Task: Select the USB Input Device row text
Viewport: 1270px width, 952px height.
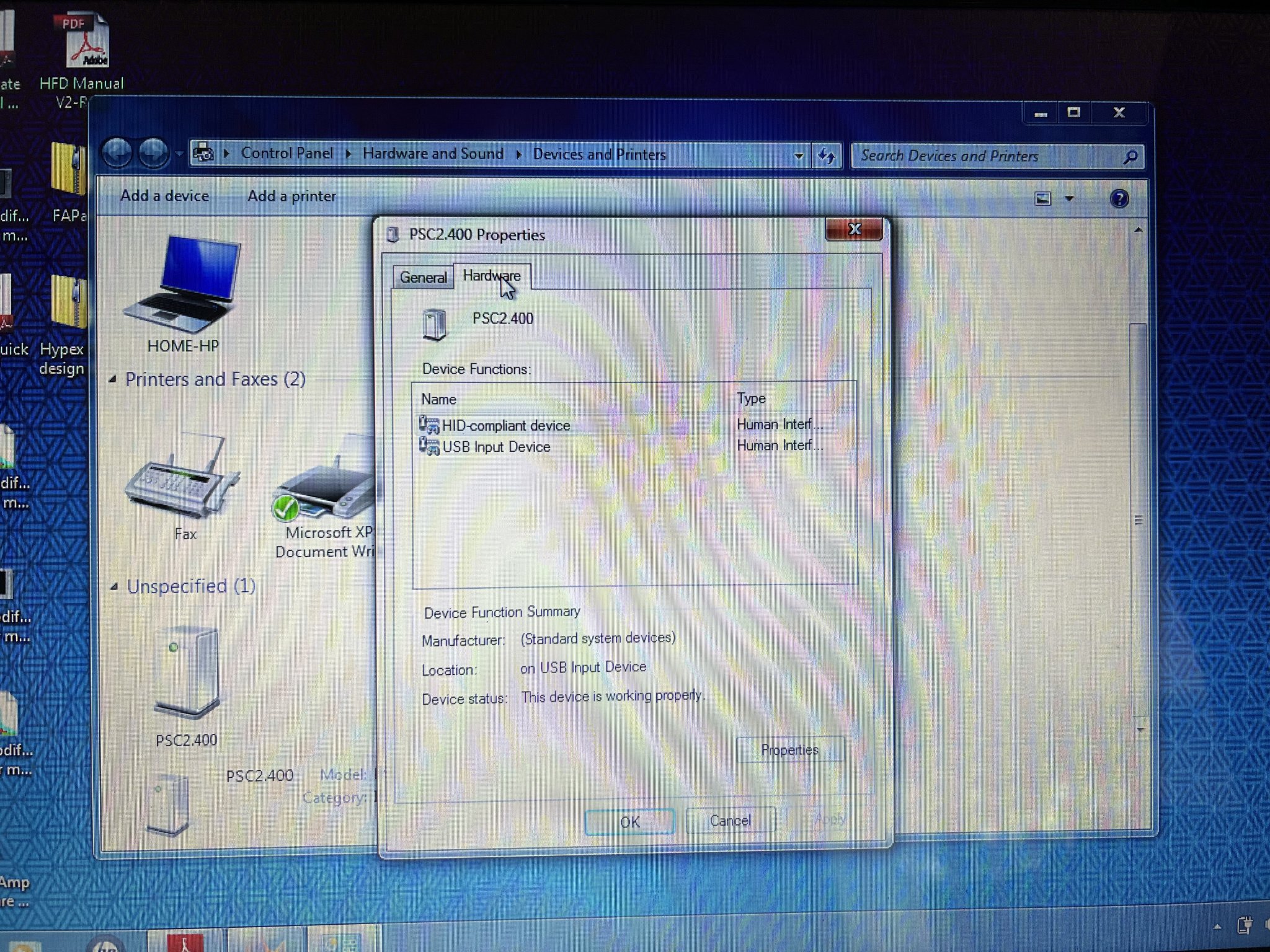Action: point(496,447)
